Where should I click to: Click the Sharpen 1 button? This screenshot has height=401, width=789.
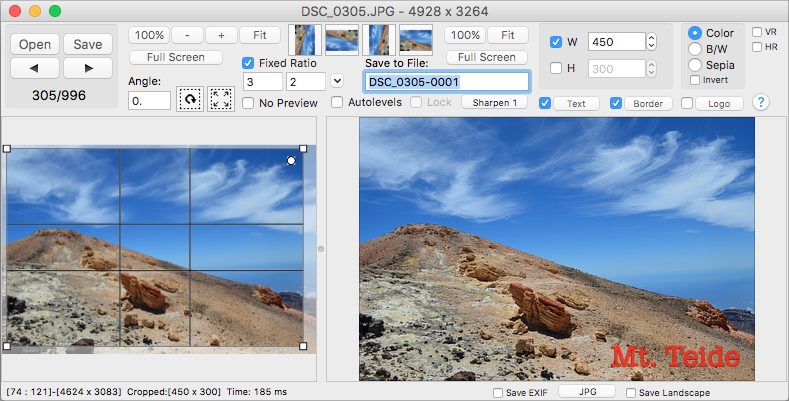pyautogui.click(x=495, y=103)
